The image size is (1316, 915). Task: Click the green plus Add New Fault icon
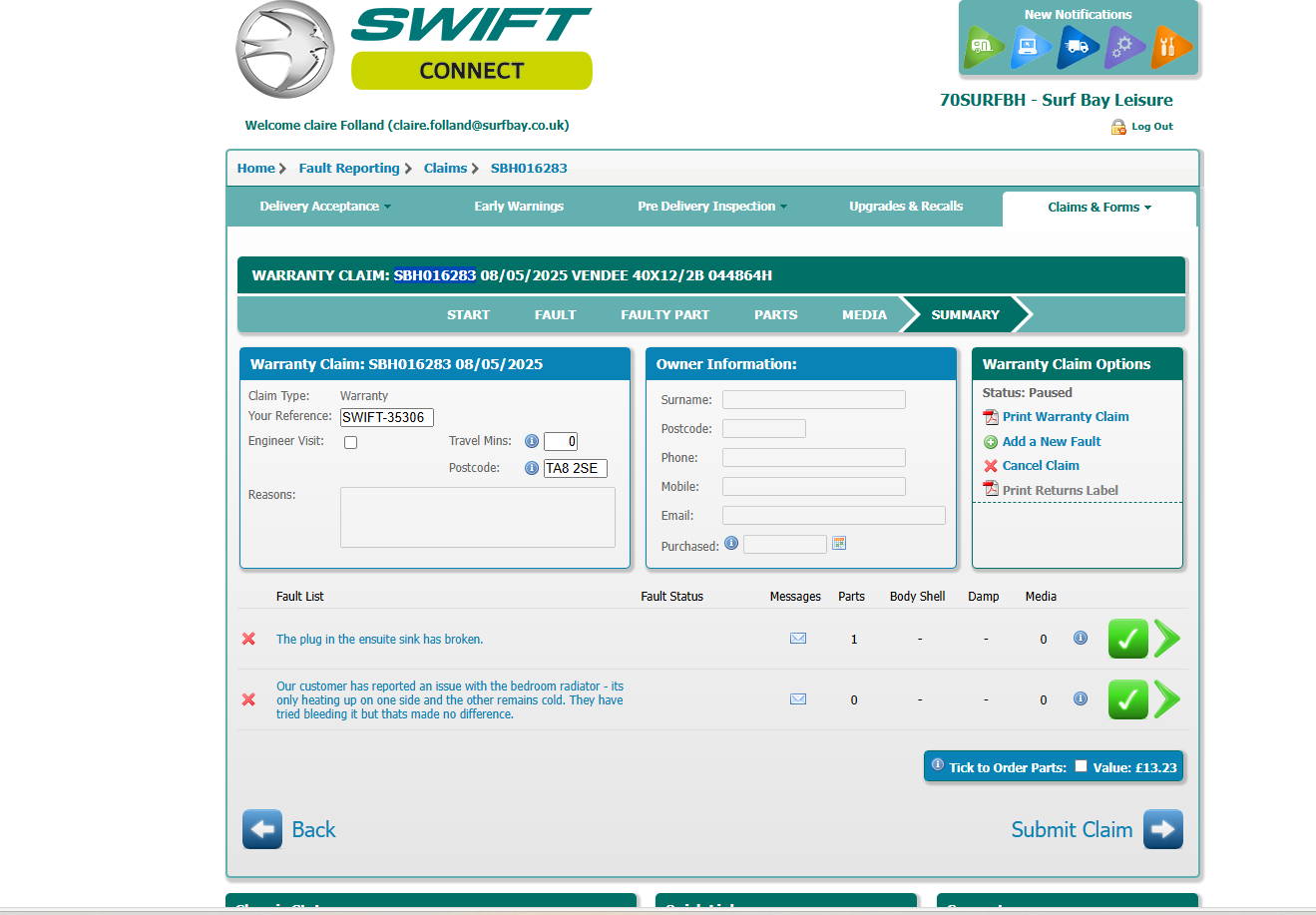pos(991,442)
